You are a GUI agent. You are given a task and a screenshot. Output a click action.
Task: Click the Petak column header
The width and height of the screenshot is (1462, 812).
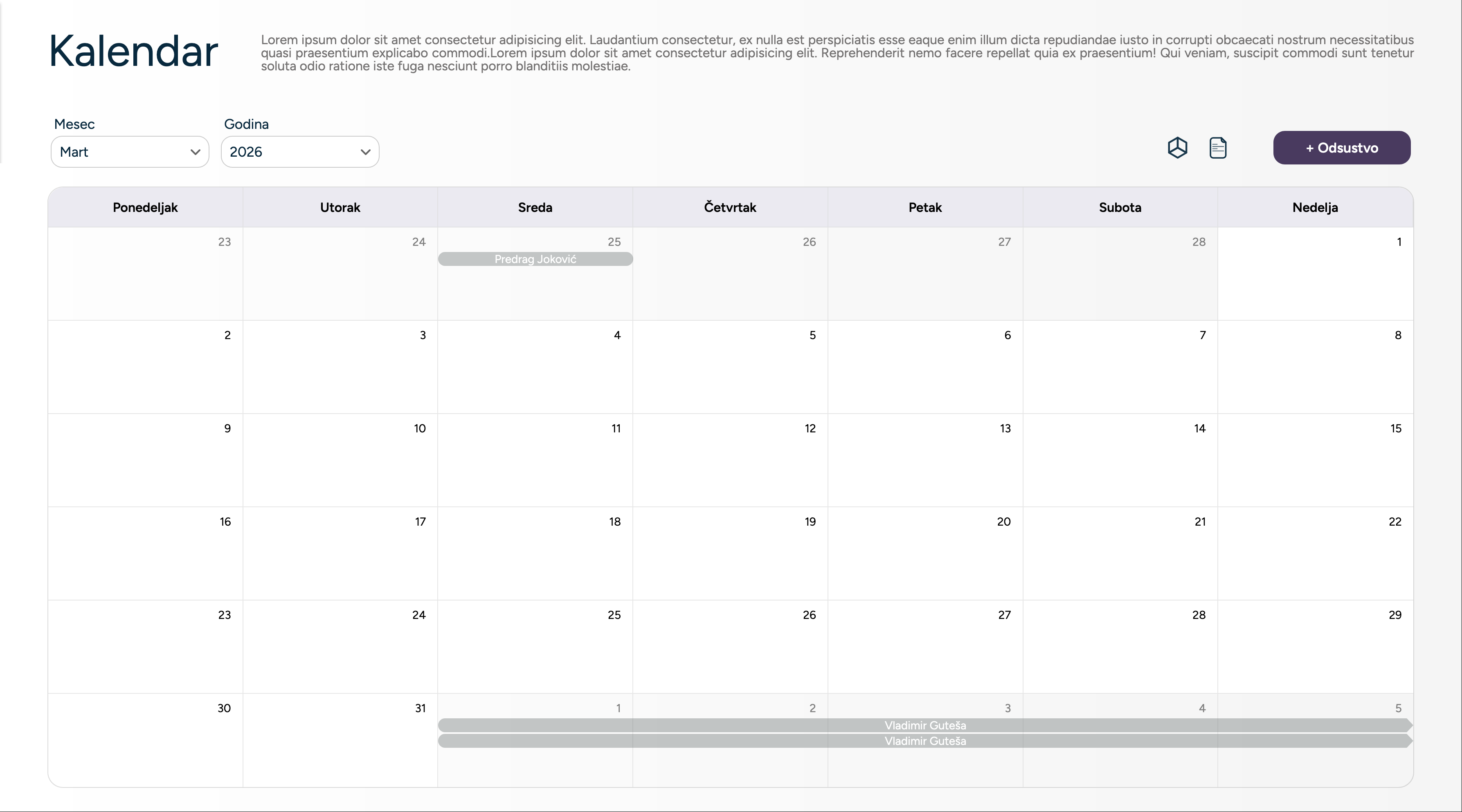tap(925, 207)
